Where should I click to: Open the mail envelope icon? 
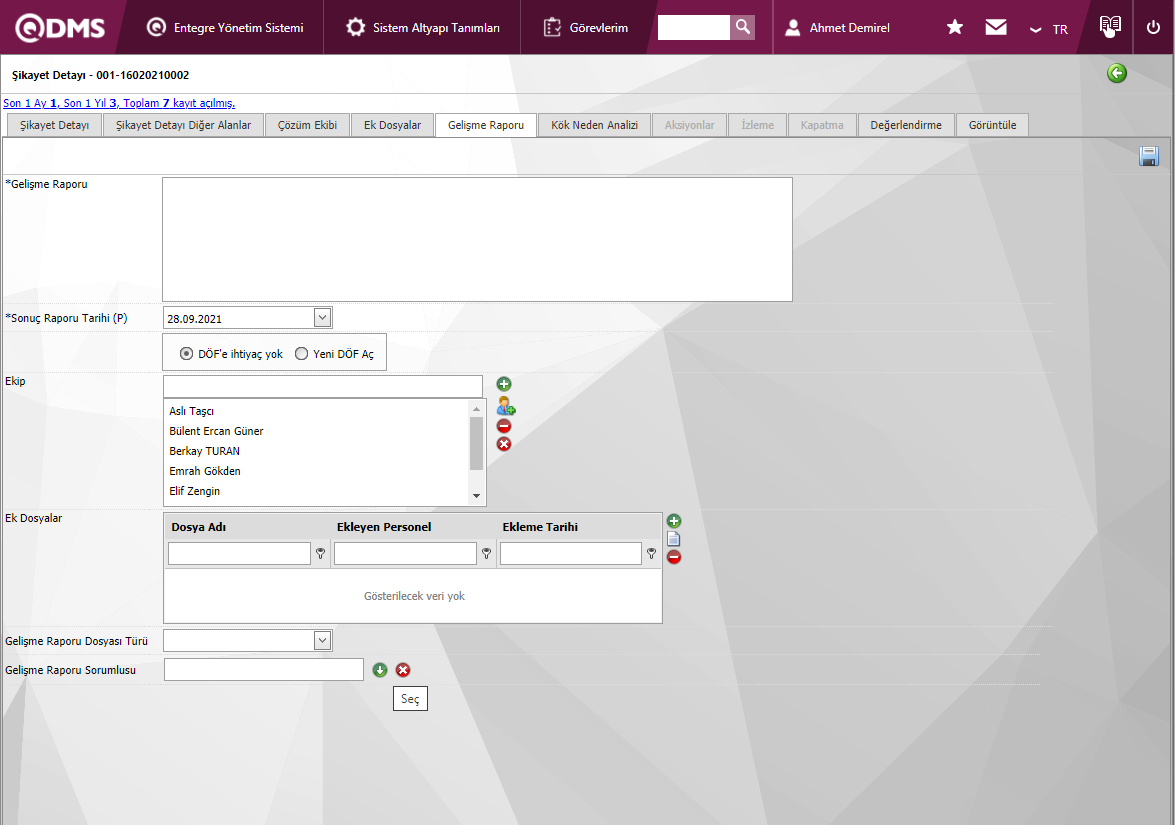pyautogui.click(x=995, y=28)
